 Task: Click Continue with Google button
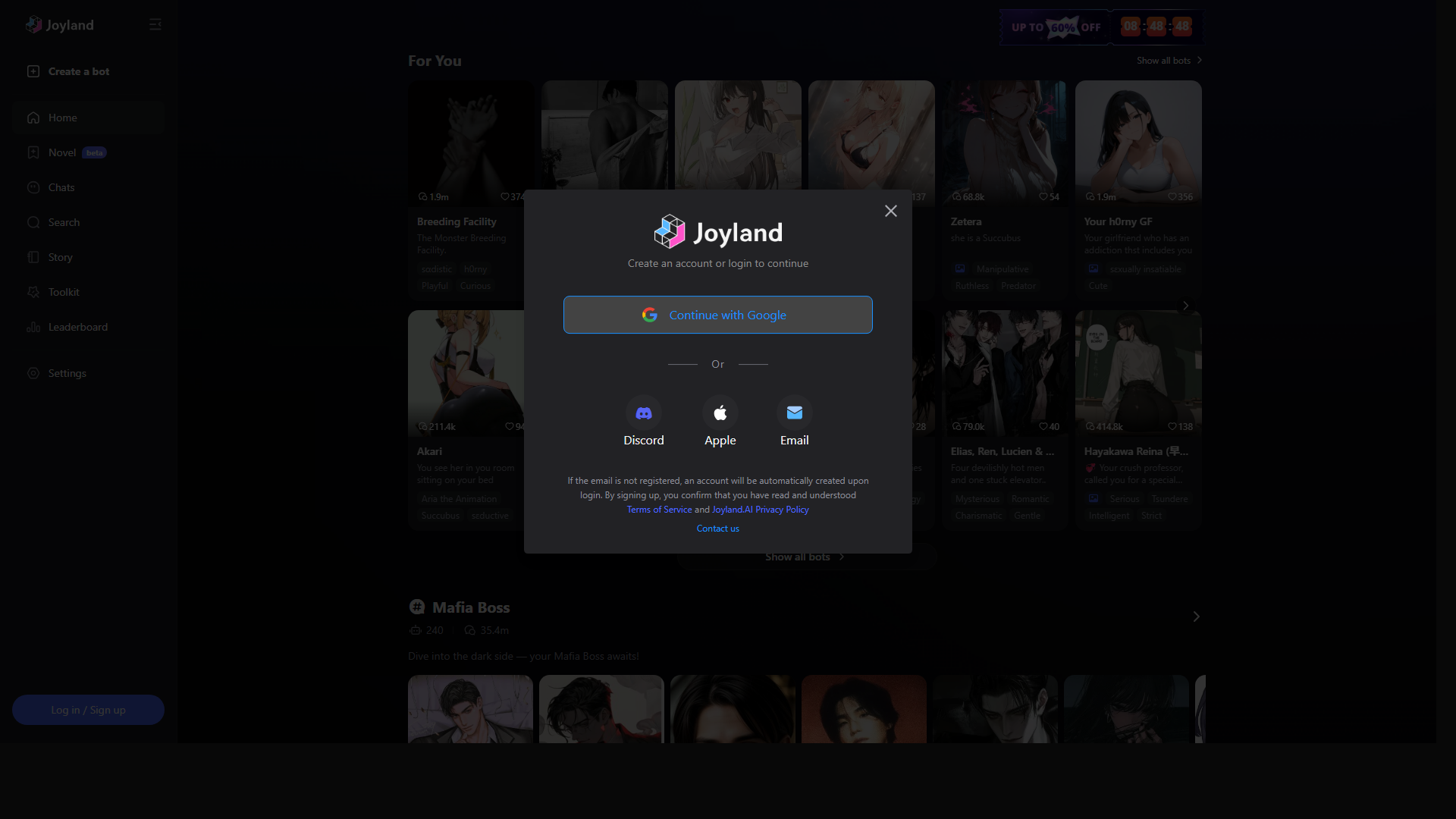717,315
